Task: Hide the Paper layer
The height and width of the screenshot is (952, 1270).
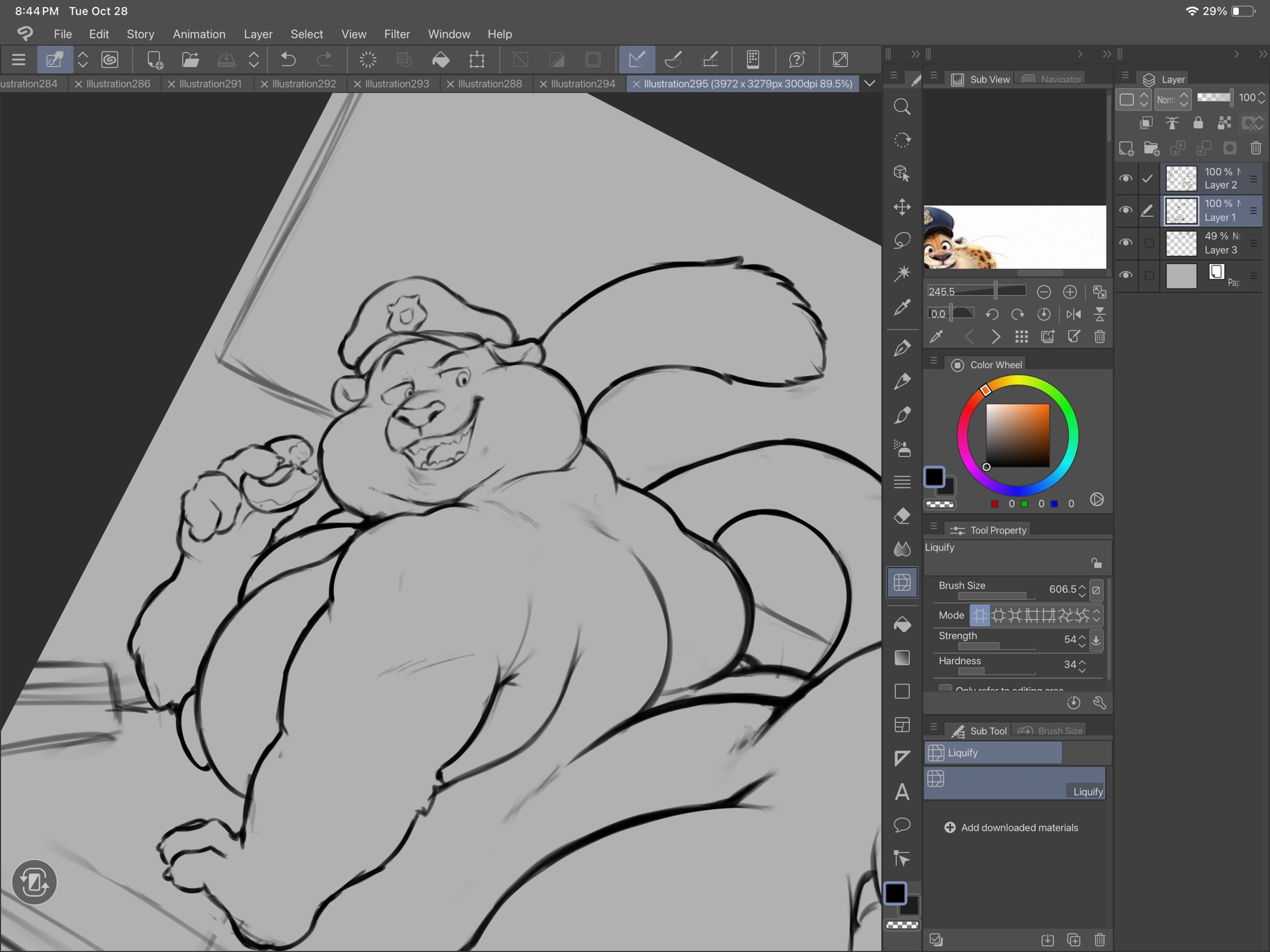Action: point(1125,275)
